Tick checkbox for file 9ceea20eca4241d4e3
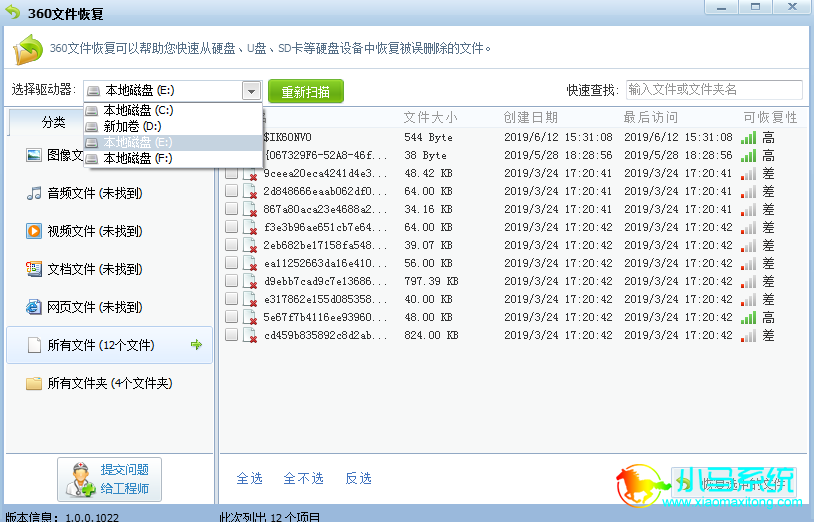Viewport: 814px width, 522px height. pyautogui.click(x=232, y=173)
